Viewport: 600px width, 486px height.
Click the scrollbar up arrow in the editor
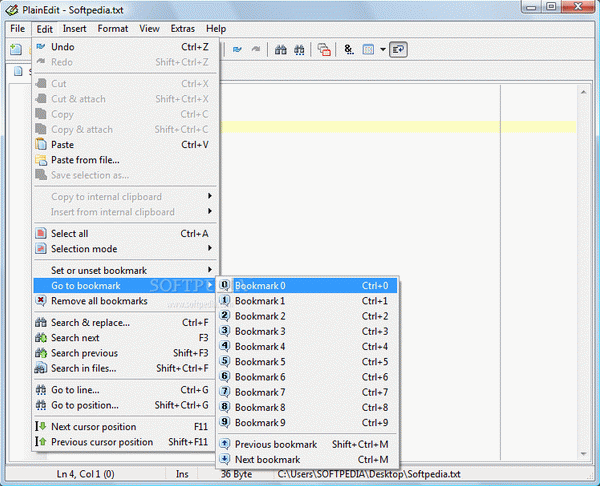pyautogui.click(x=584, y=92)
